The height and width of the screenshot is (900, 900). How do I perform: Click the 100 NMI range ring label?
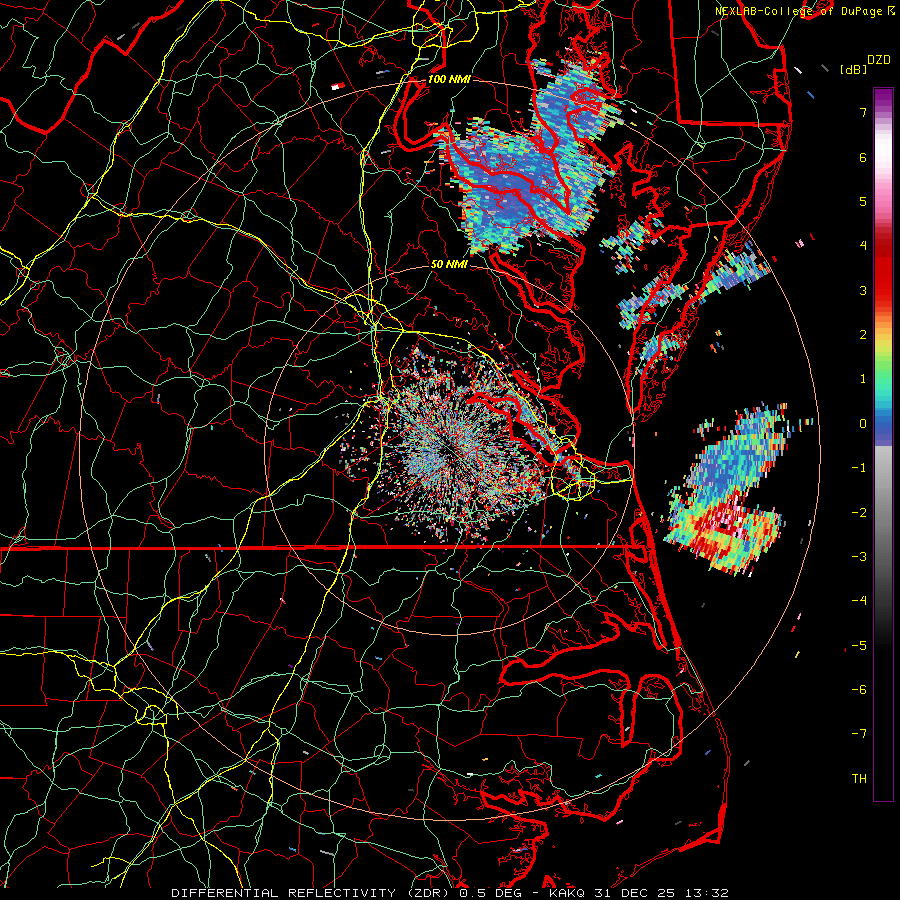point(449,79)
